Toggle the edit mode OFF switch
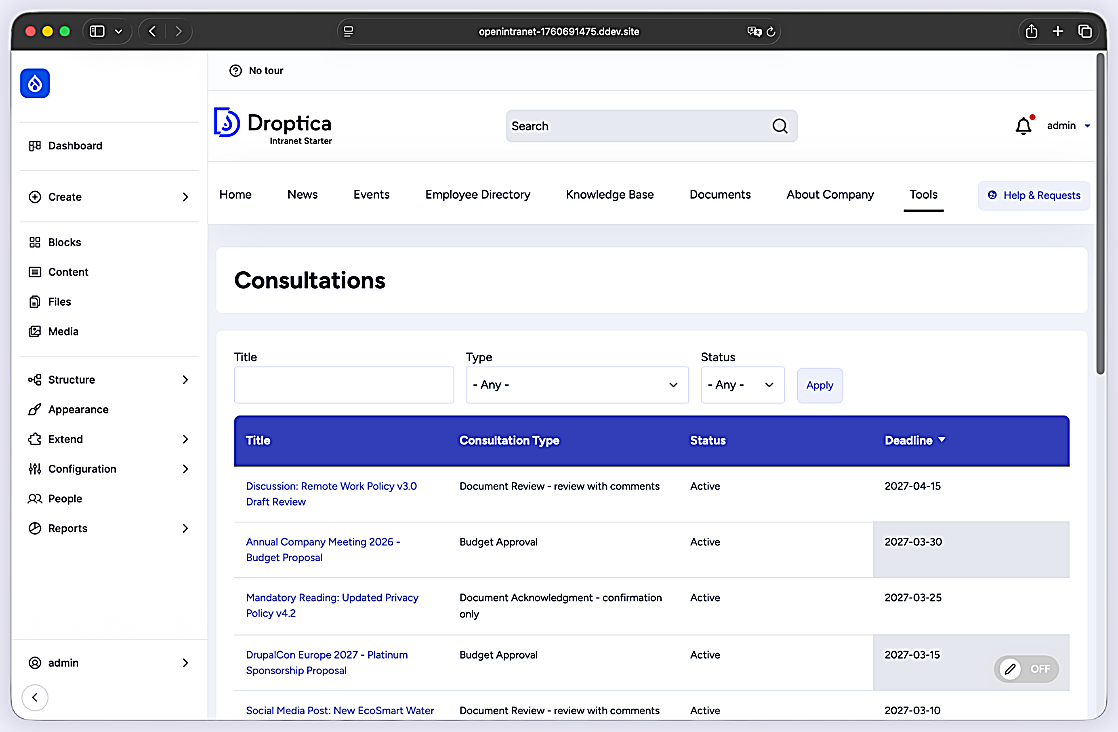Image resolution: width=1118 pixels, height=732 pixels. click(1026, 669)
